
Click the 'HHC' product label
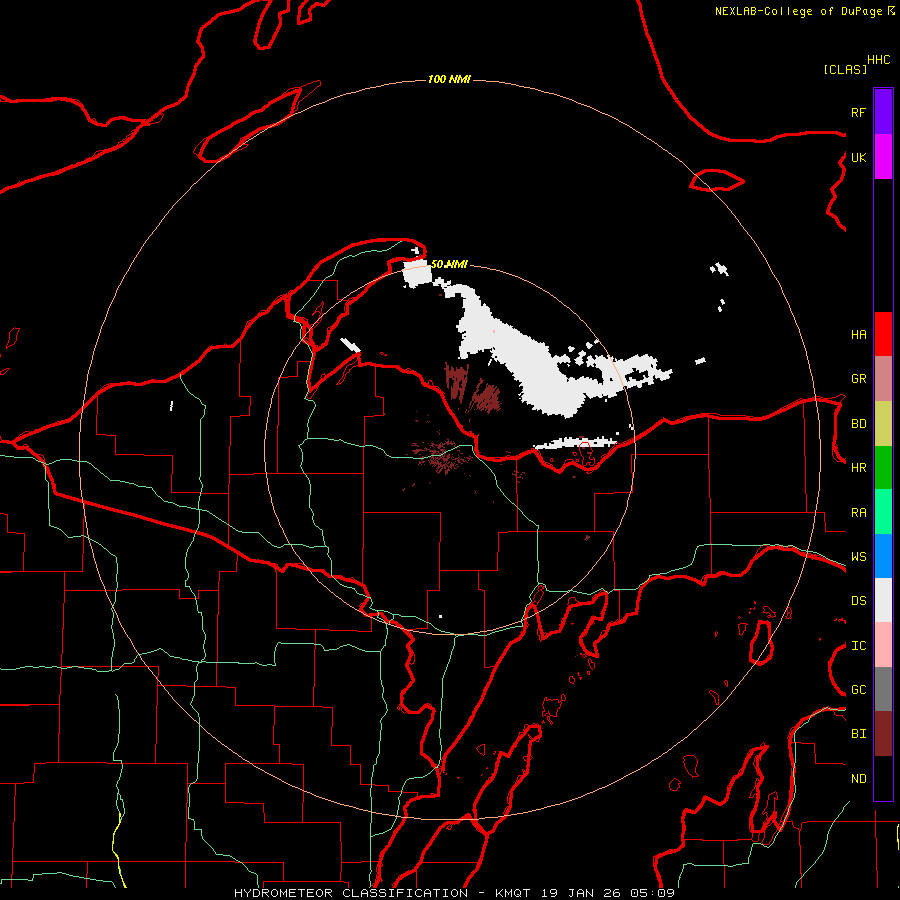[x=879, y=60]
